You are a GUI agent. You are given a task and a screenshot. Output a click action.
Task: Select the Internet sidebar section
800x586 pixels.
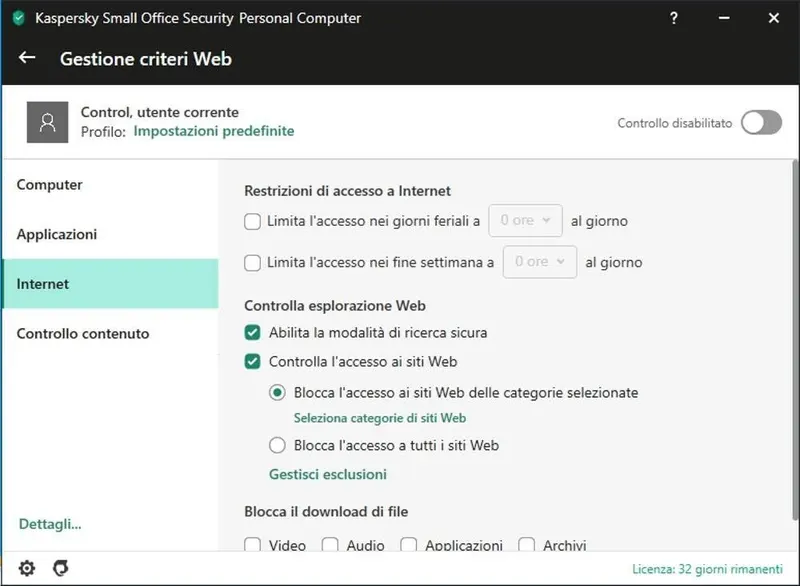(x=110, y=284)
